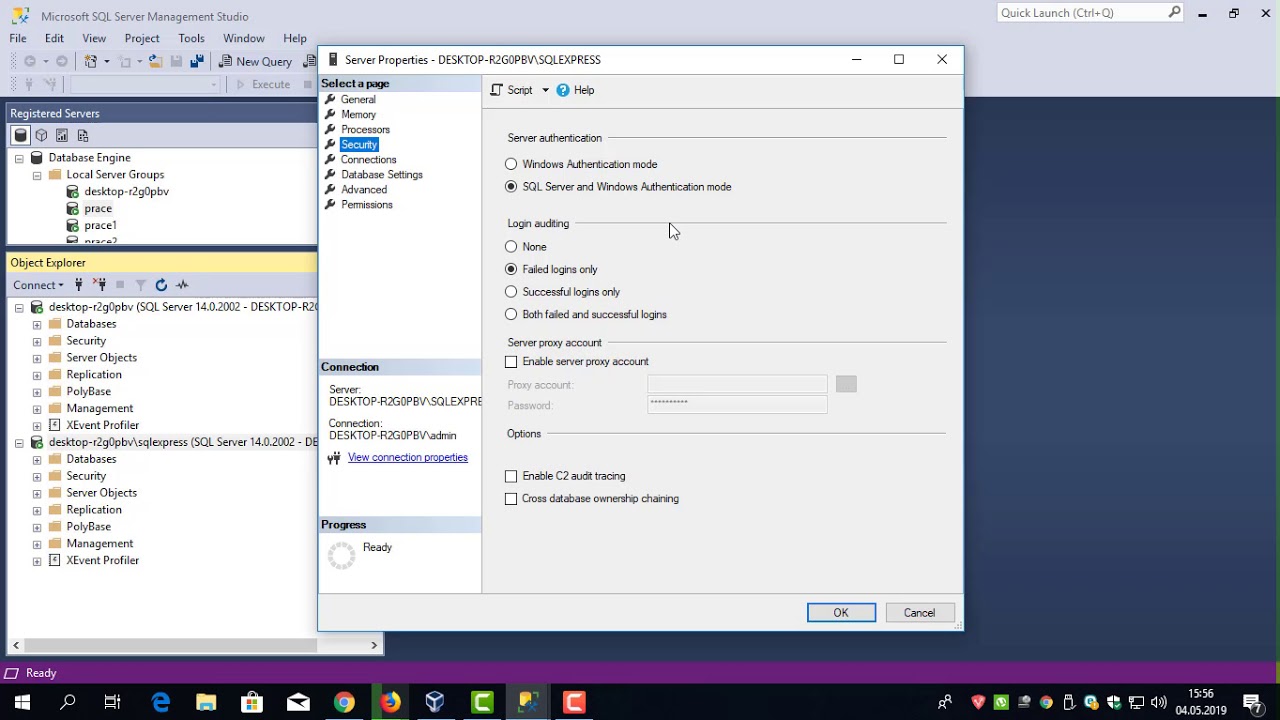
Task: Launch Microsoft Edge from taskbar
Action: coord(161,702)
